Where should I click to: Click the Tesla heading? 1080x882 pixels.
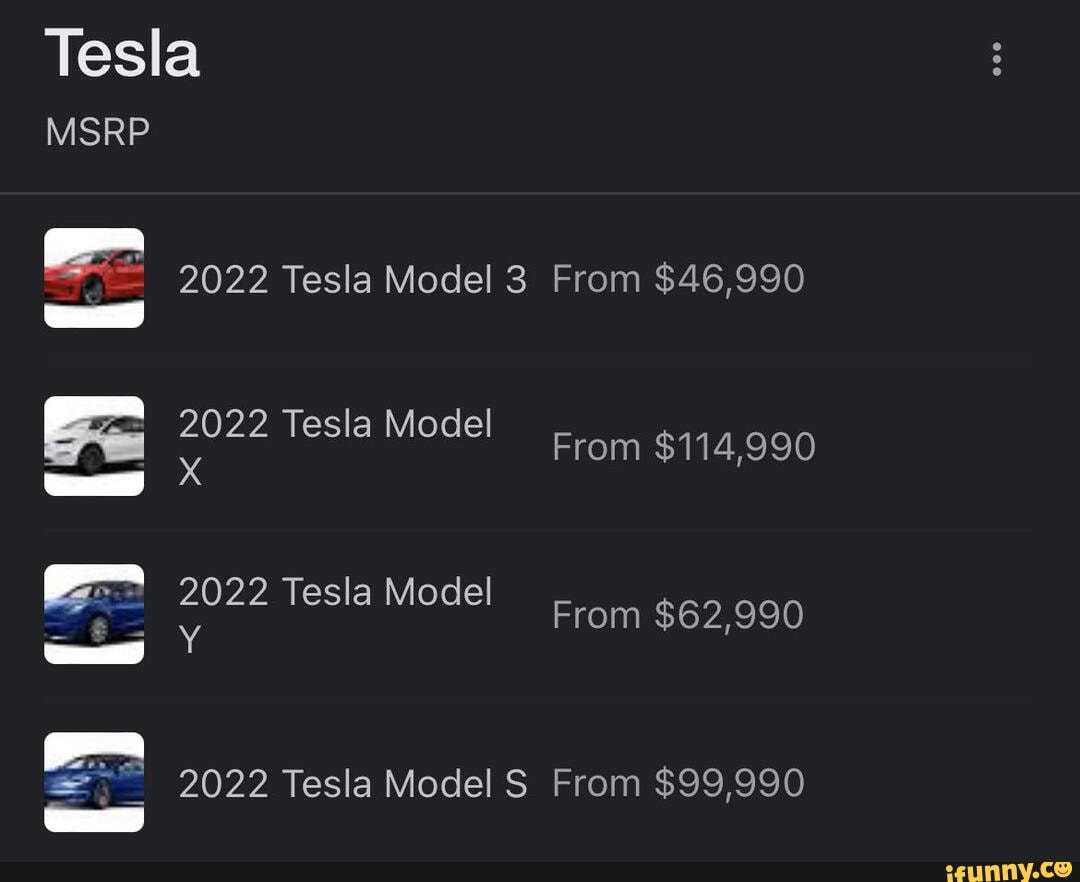[x=123, y=53]
